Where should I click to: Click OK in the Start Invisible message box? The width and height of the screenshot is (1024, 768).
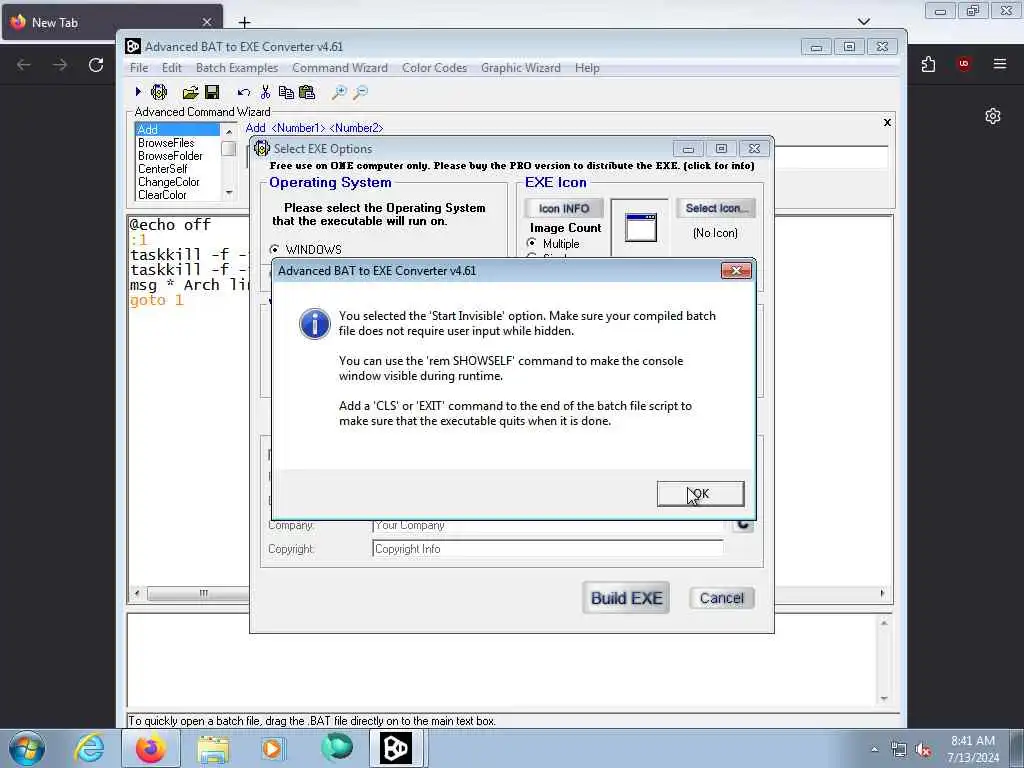[700, 494]
